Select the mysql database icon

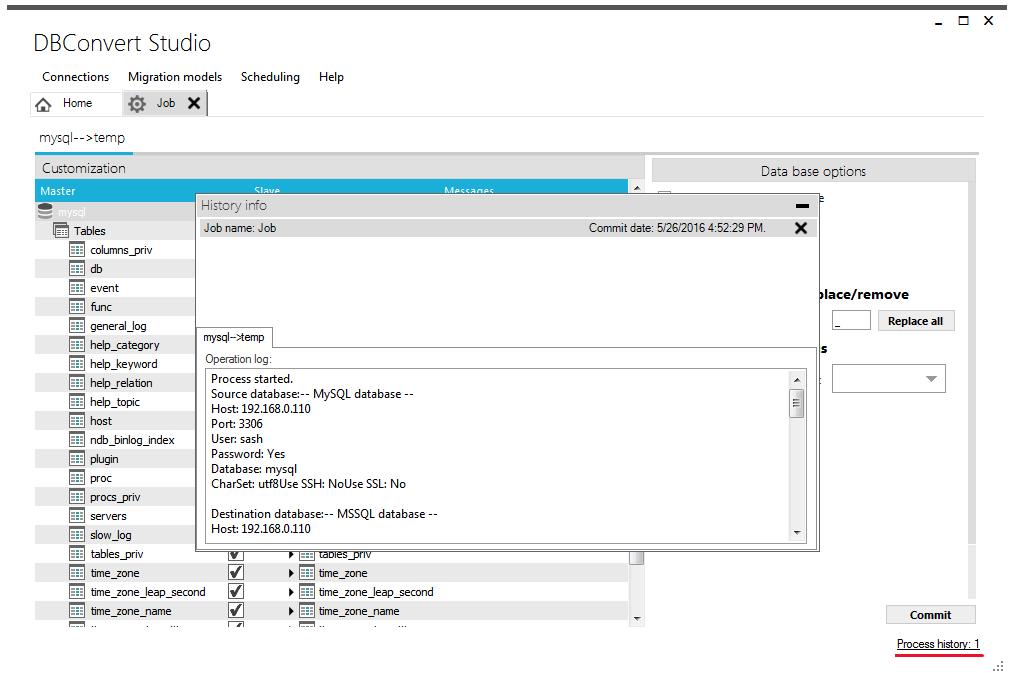45,211
